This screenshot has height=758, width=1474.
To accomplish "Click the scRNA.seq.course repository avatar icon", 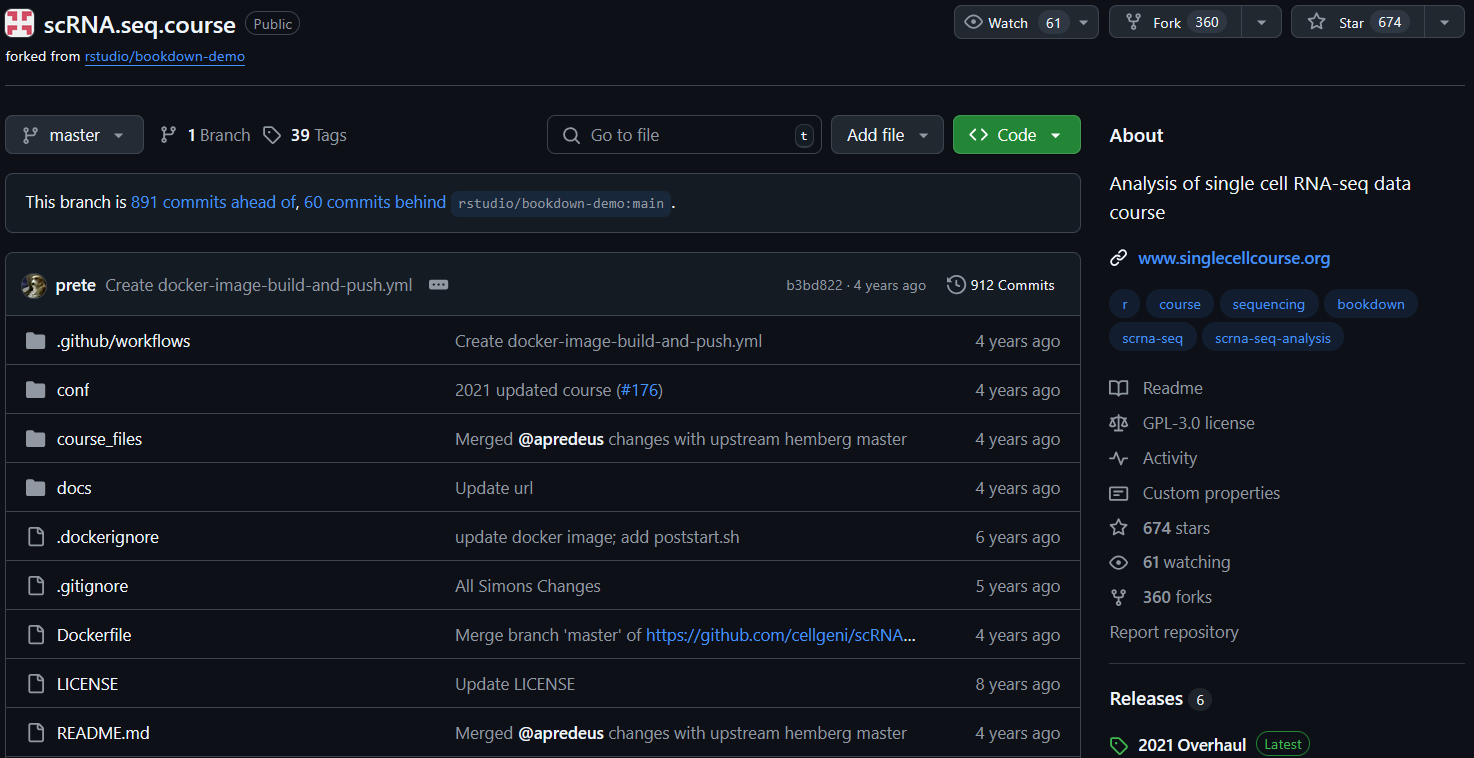I will click(x=20, y=24).
